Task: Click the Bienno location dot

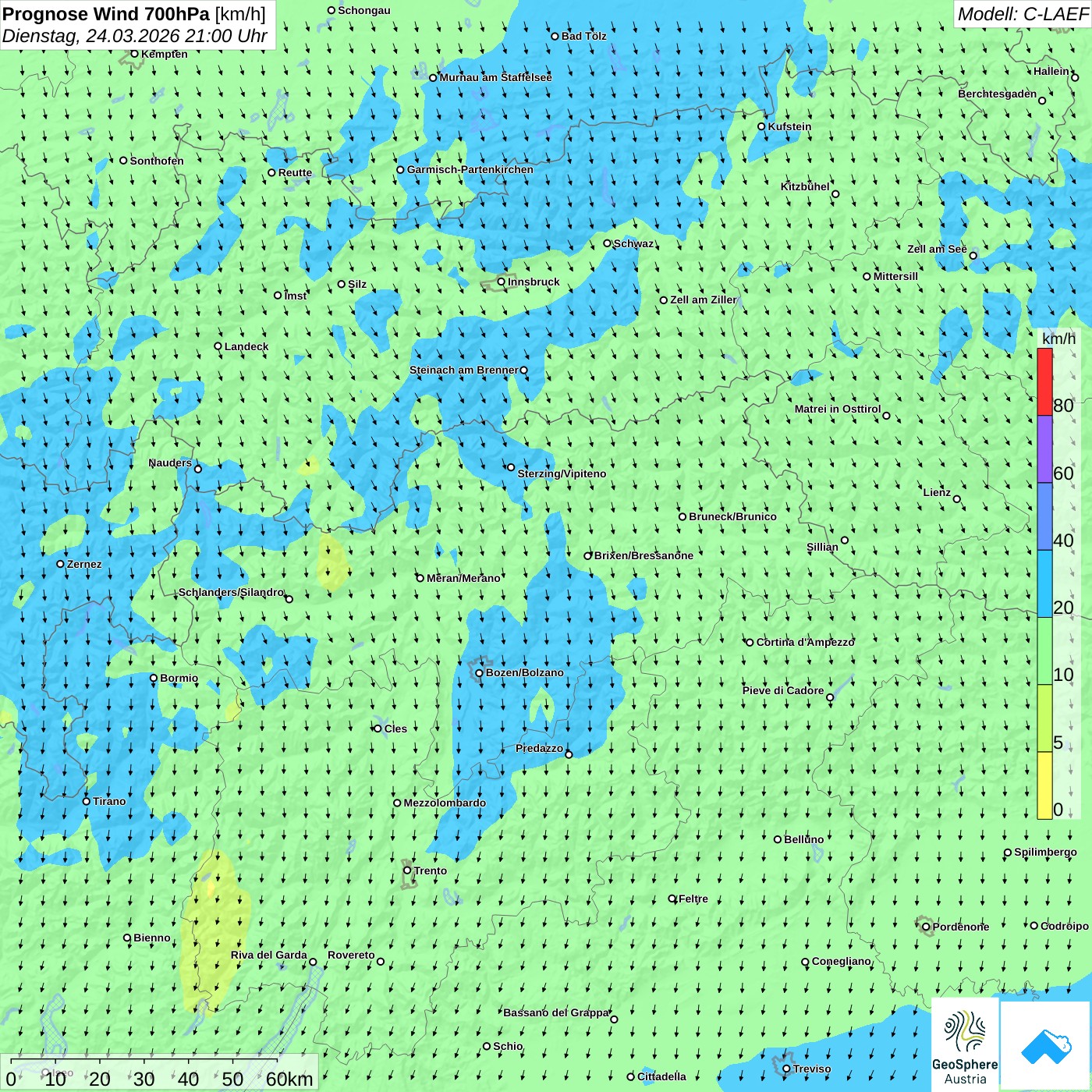Action: 127,938
